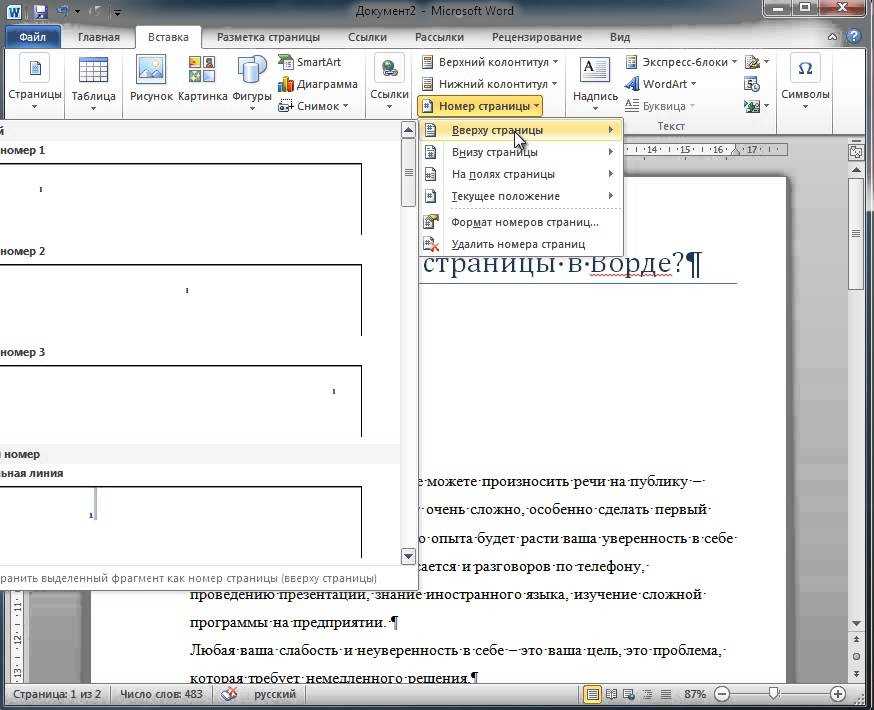Open Word Help with the question mark icon

(x=853, y=37)
